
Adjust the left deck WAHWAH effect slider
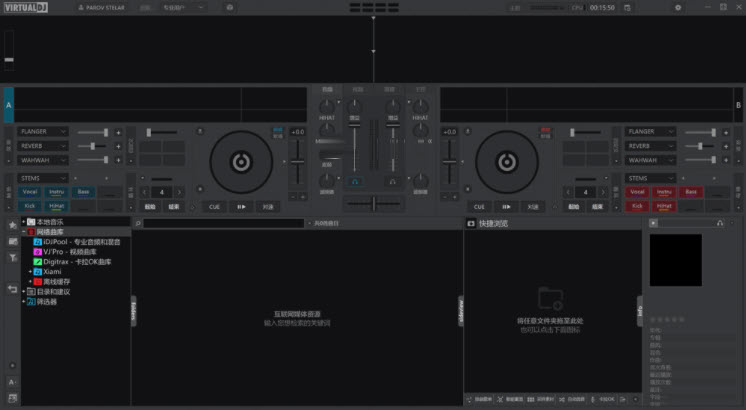pyautogui.click(x=92, y=160)
